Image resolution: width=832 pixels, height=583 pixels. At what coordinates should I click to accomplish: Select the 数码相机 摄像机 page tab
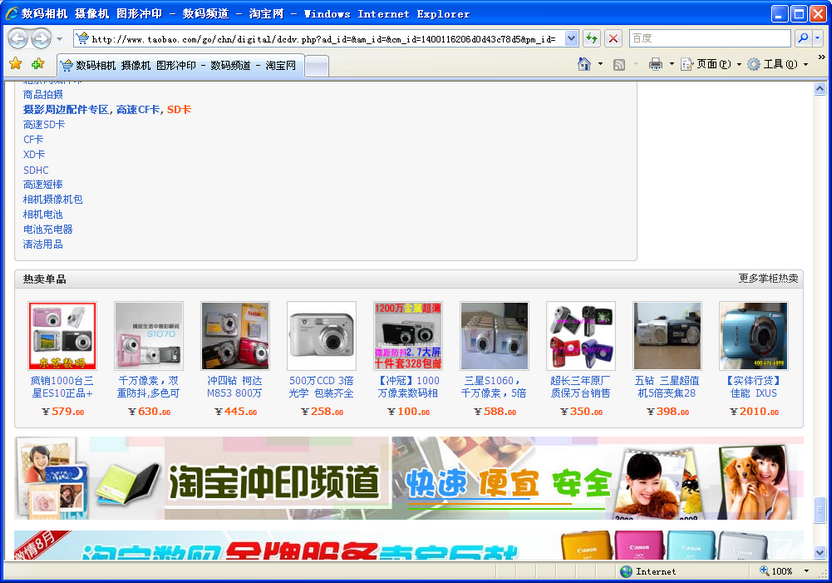[180, 65]
